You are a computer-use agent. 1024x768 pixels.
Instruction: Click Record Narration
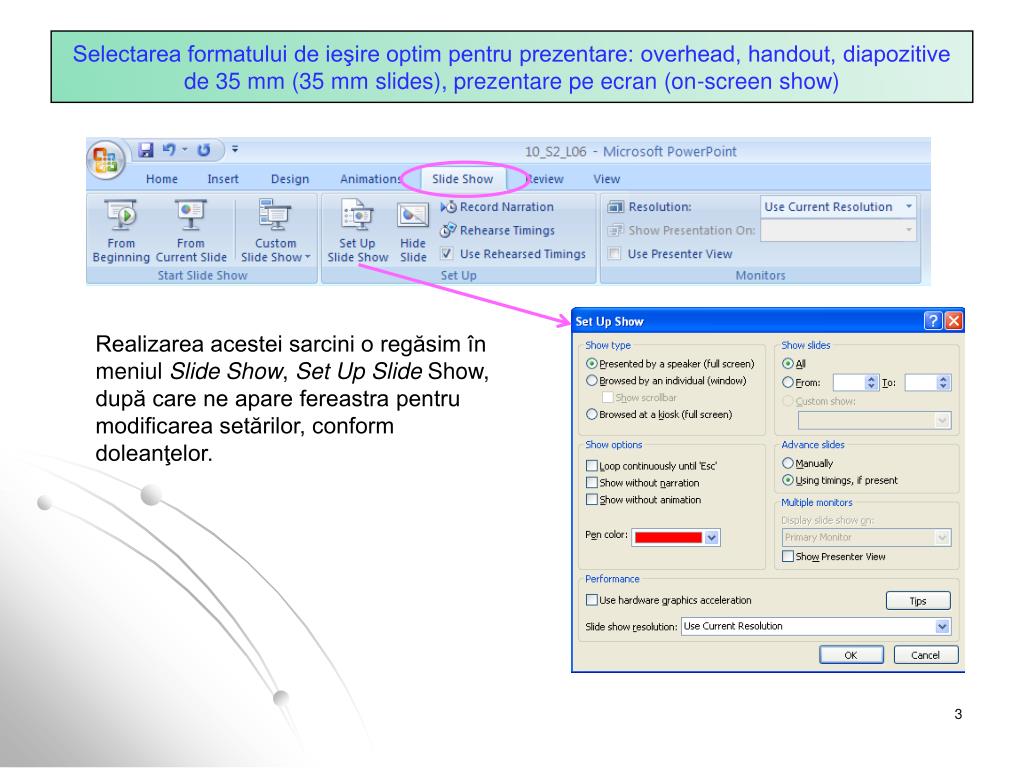point(497,207)
